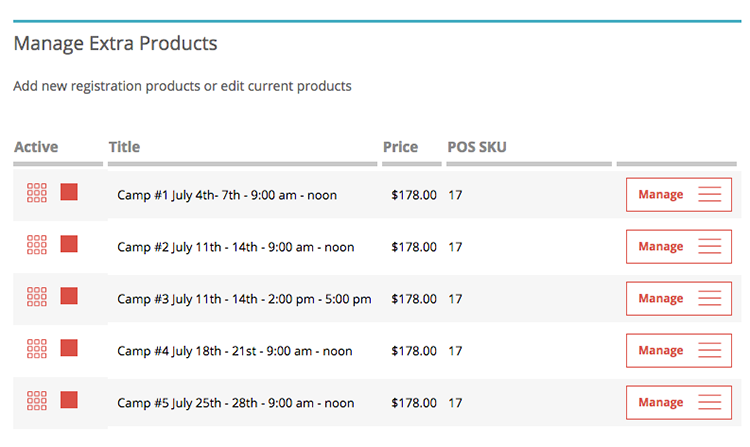Disable the active box for Camp #5
This screenshot has height=447, width=750.
69,400
